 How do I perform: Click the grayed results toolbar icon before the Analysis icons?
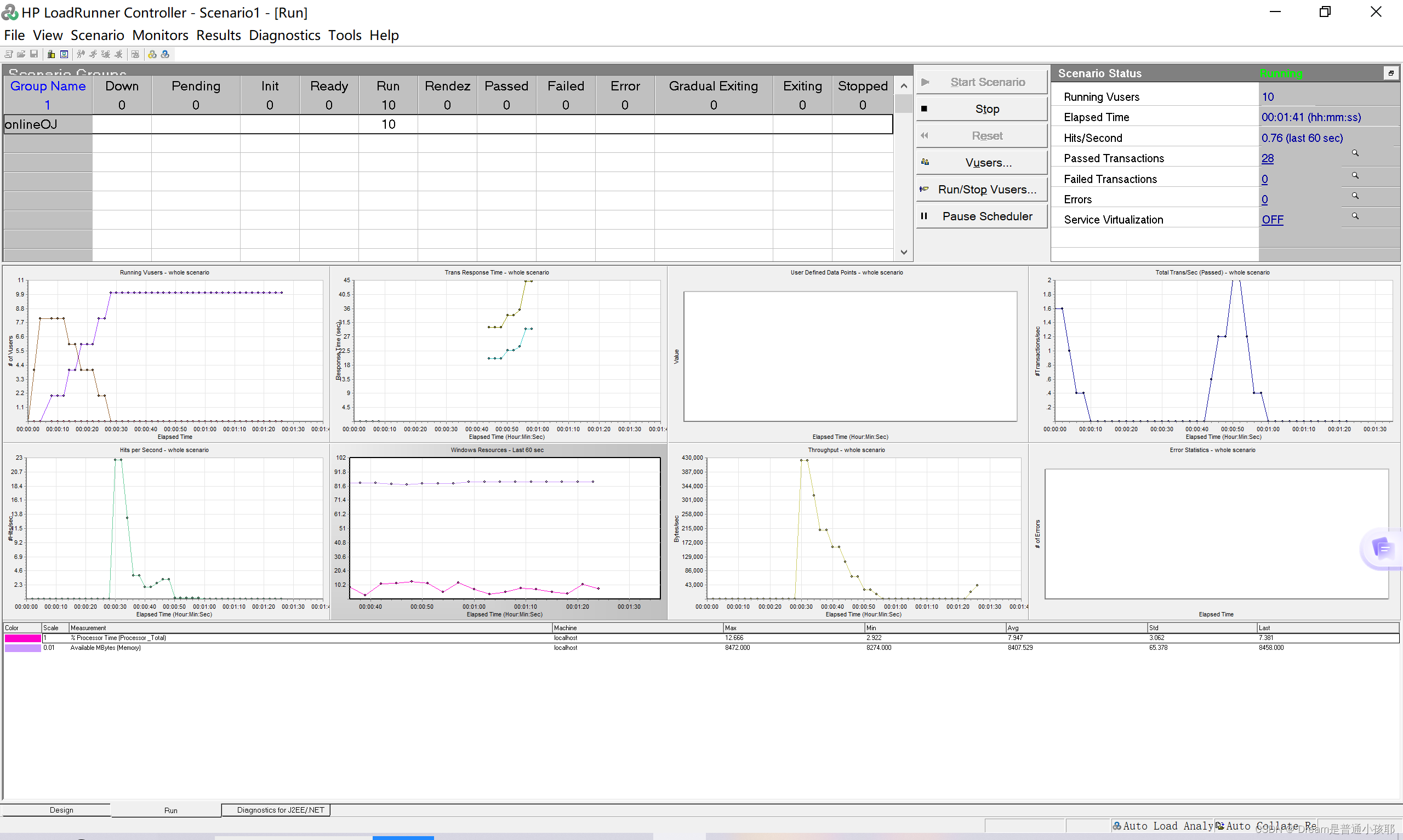(135, 54)
